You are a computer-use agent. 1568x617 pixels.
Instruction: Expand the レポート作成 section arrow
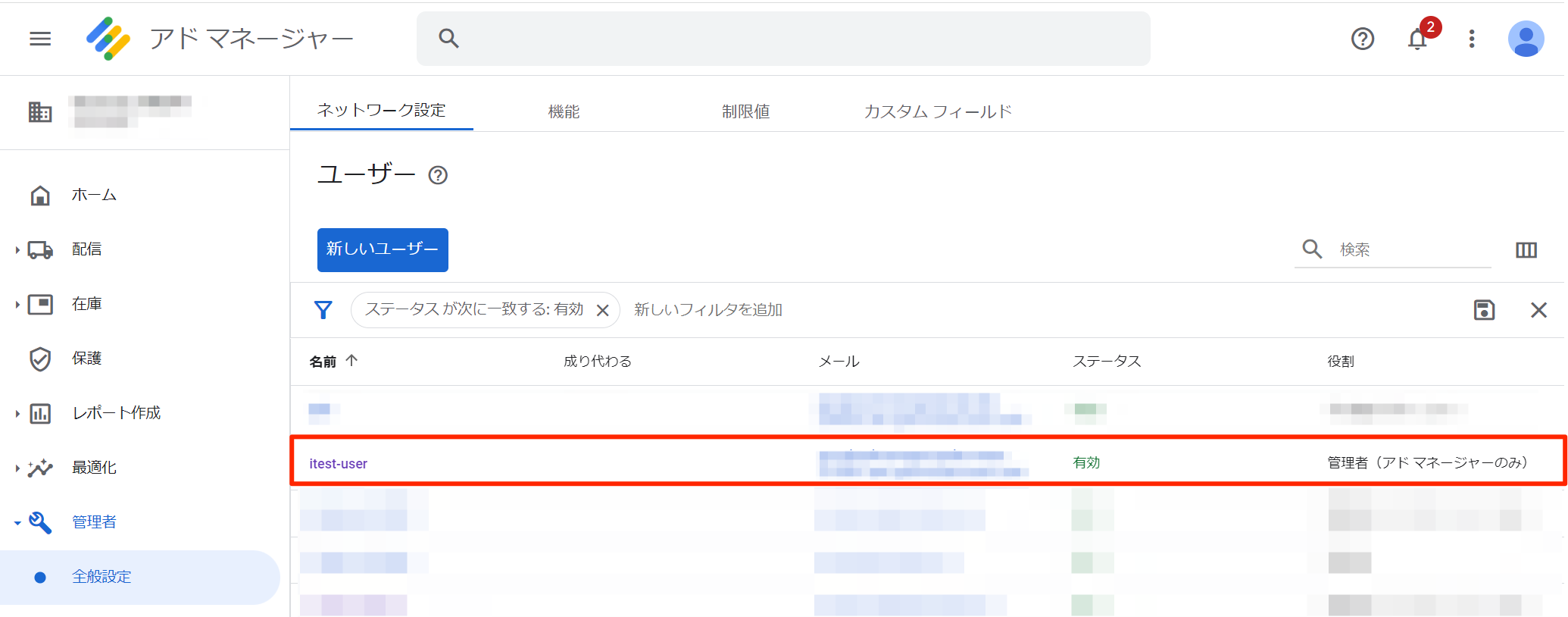[17, 413]
